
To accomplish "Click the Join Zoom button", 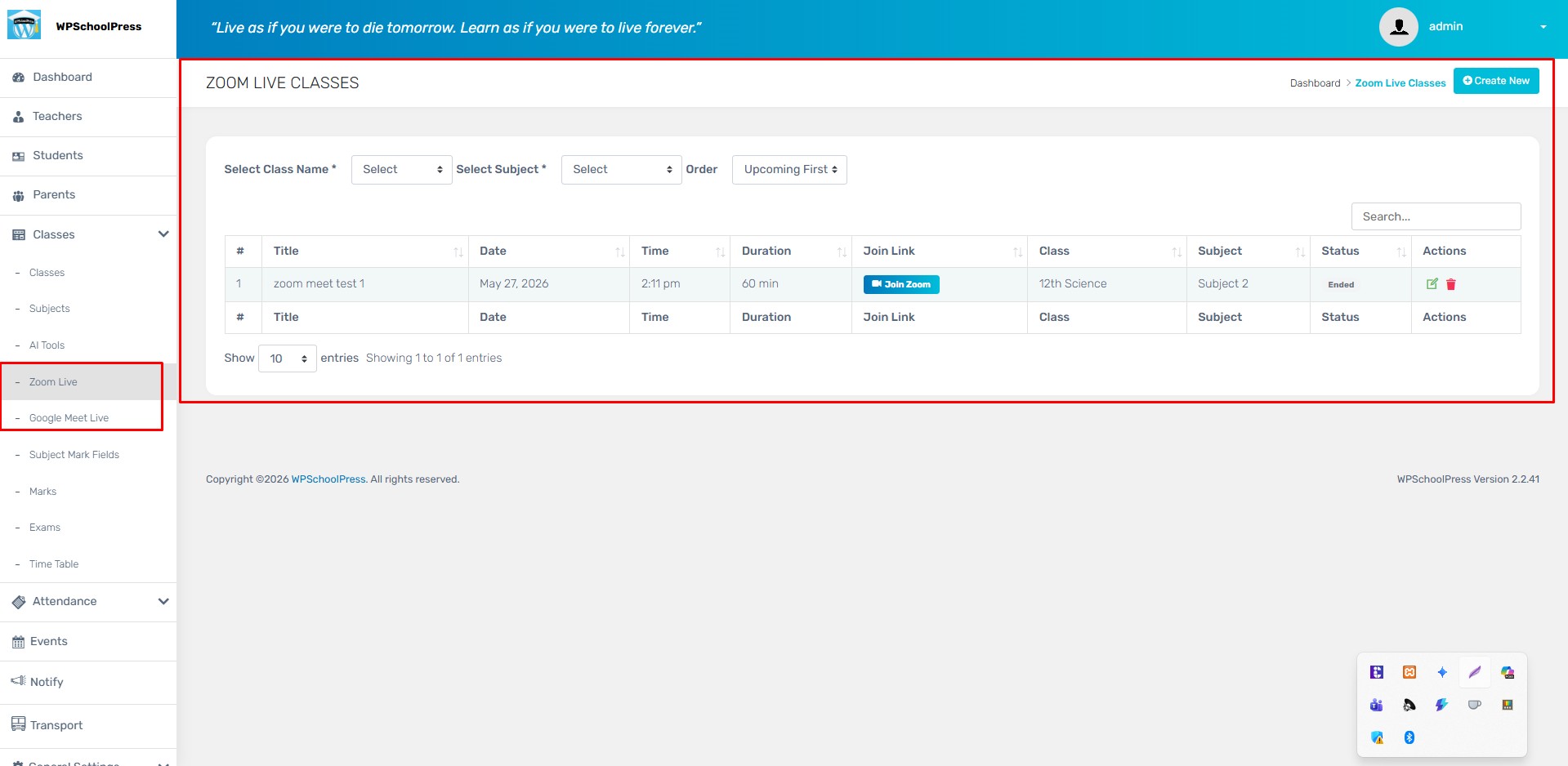I will click(901, 284).
